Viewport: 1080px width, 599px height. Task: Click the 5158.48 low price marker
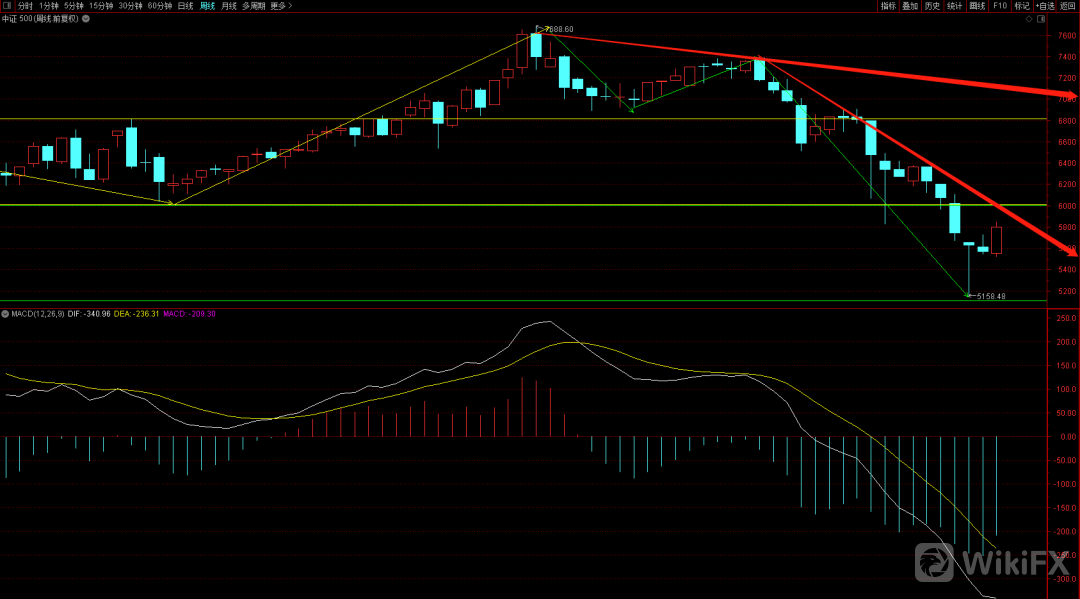coord(990,296)
